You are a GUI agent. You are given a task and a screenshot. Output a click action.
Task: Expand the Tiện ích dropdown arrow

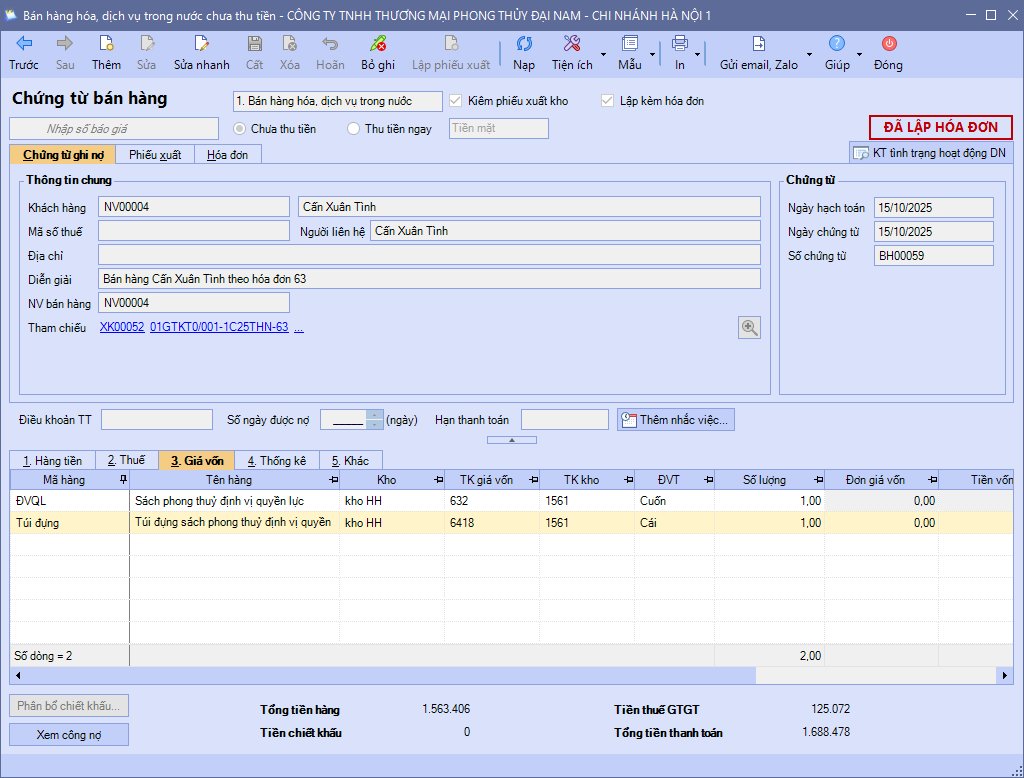[x=603, y=54]
